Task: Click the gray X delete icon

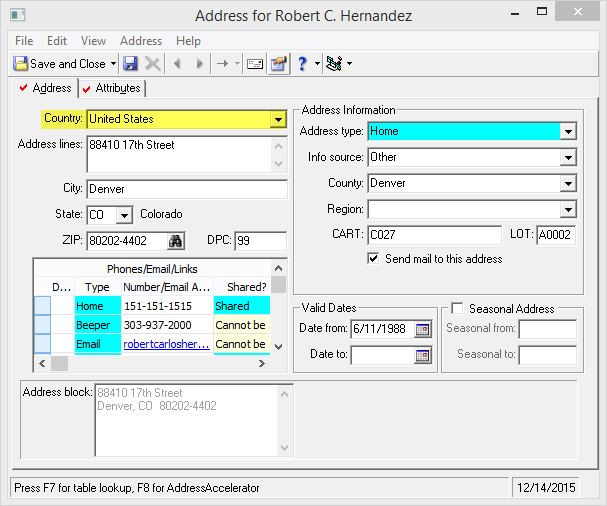Action: 153,63
